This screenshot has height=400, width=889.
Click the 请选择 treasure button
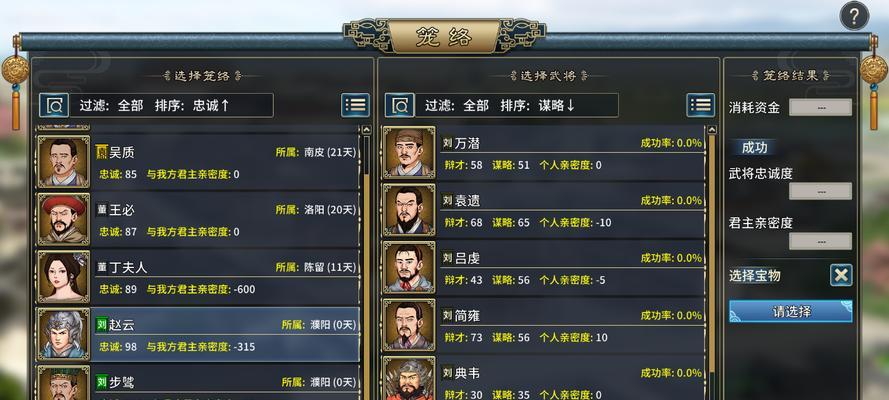(x=790, y=311)
